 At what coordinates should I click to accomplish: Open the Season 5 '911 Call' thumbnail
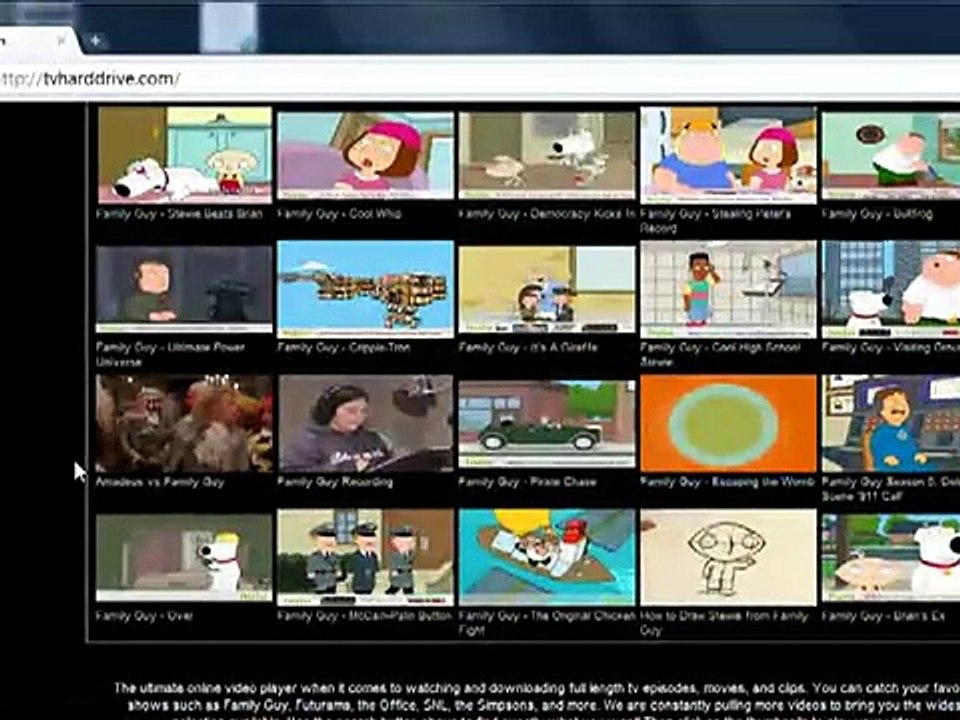891,423
